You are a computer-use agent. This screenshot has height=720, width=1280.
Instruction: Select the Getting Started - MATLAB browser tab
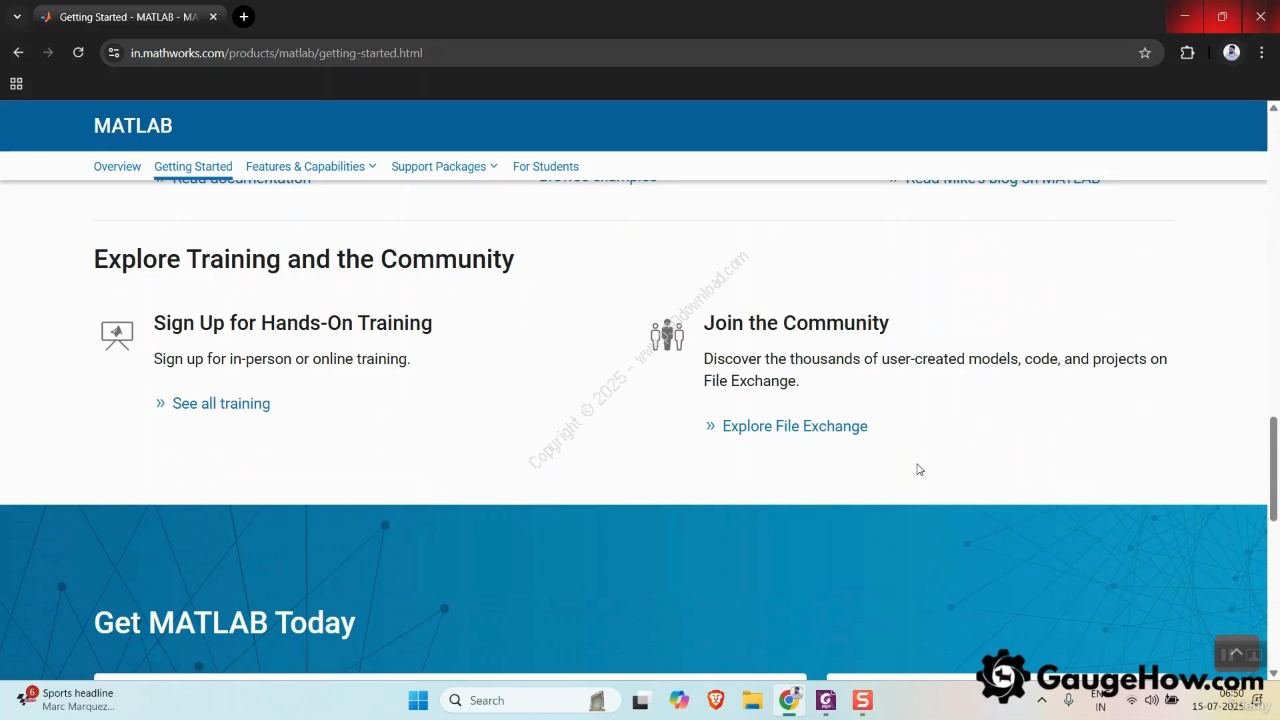tap(128, 17)
